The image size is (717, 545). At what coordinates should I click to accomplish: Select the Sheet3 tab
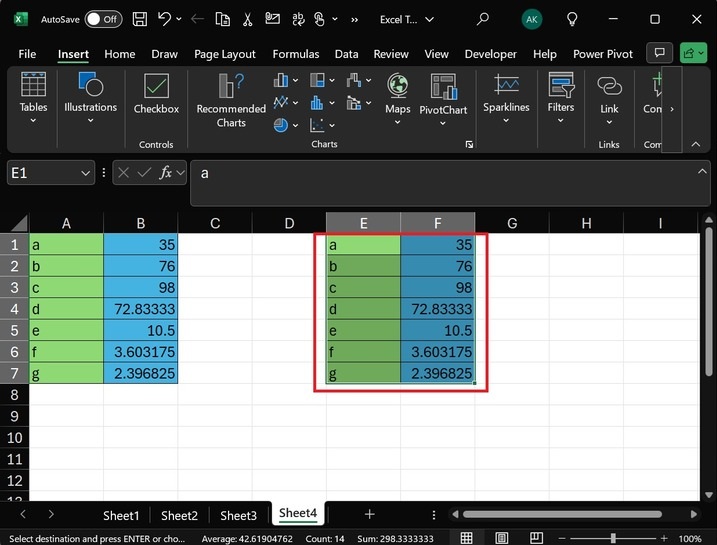coord(238,515)
